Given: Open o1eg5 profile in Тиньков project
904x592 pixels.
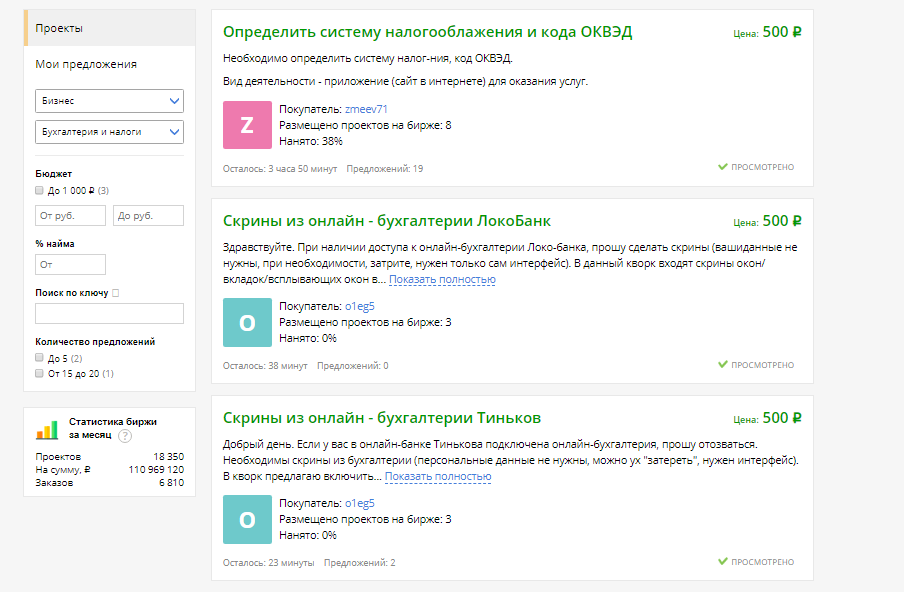Looking at the screenshot, I should tap(360, 503).
